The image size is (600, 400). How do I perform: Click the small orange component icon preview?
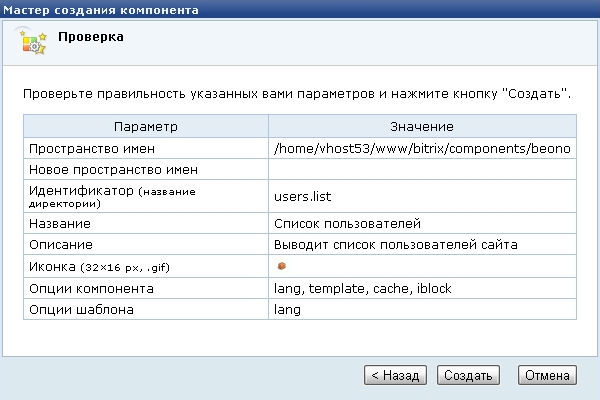pos(283,266)
